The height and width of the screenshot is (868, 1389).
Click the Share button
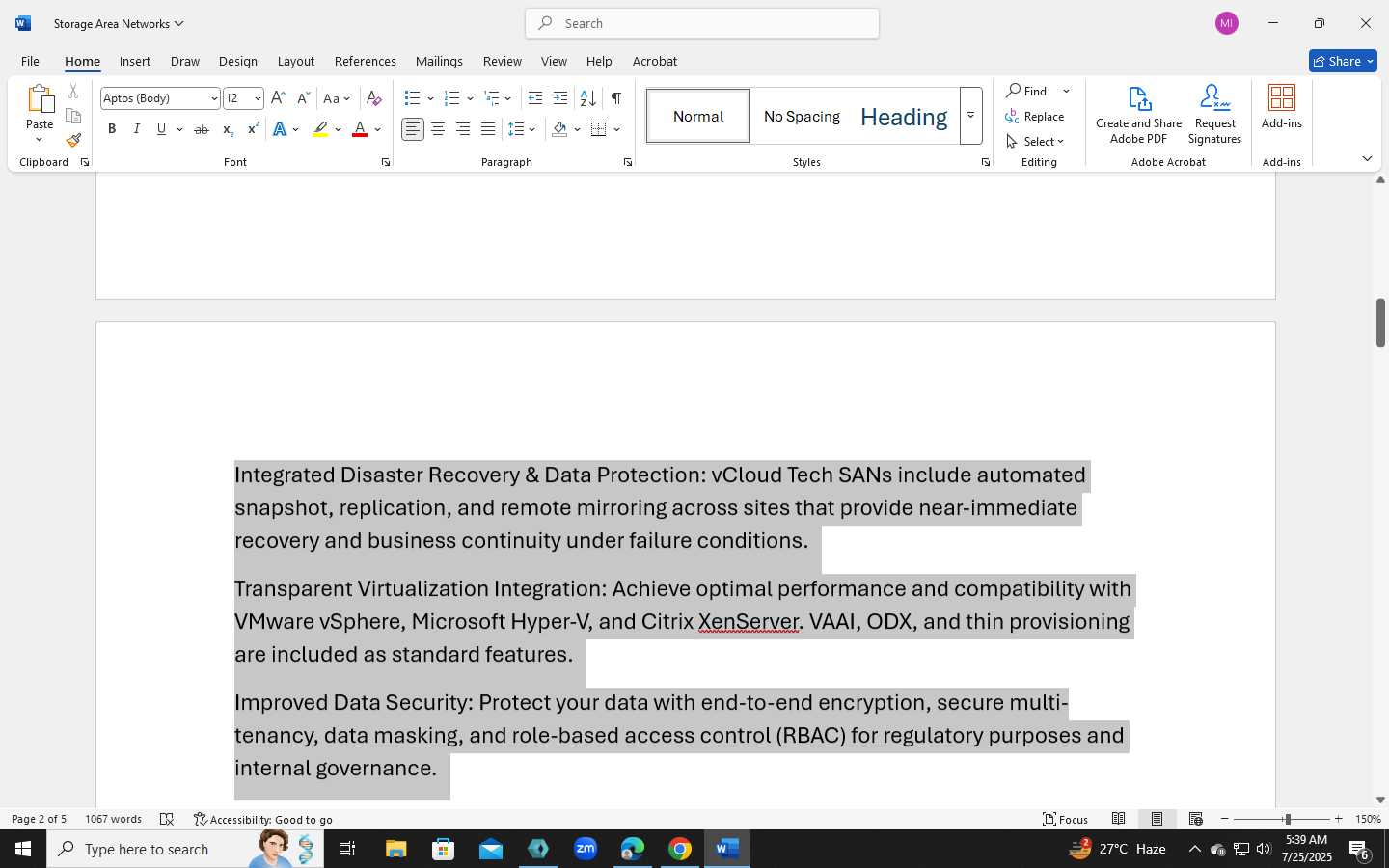1343,61
